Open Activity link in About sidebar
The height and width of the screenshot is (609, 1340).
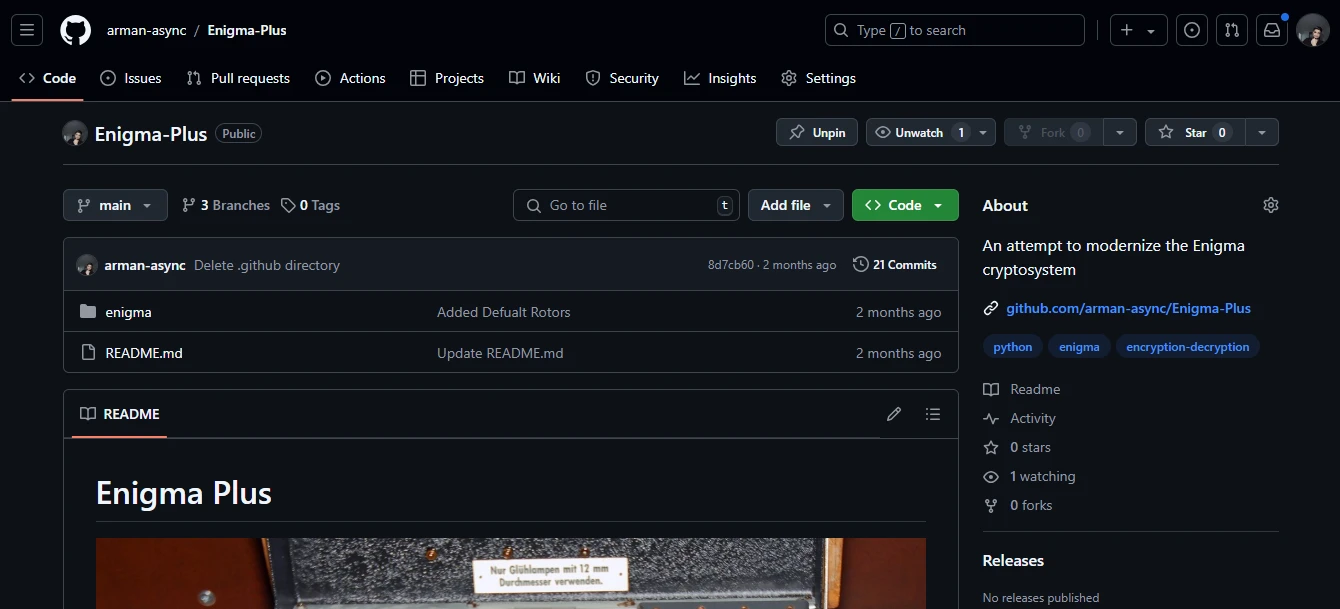coord(1020,418)
